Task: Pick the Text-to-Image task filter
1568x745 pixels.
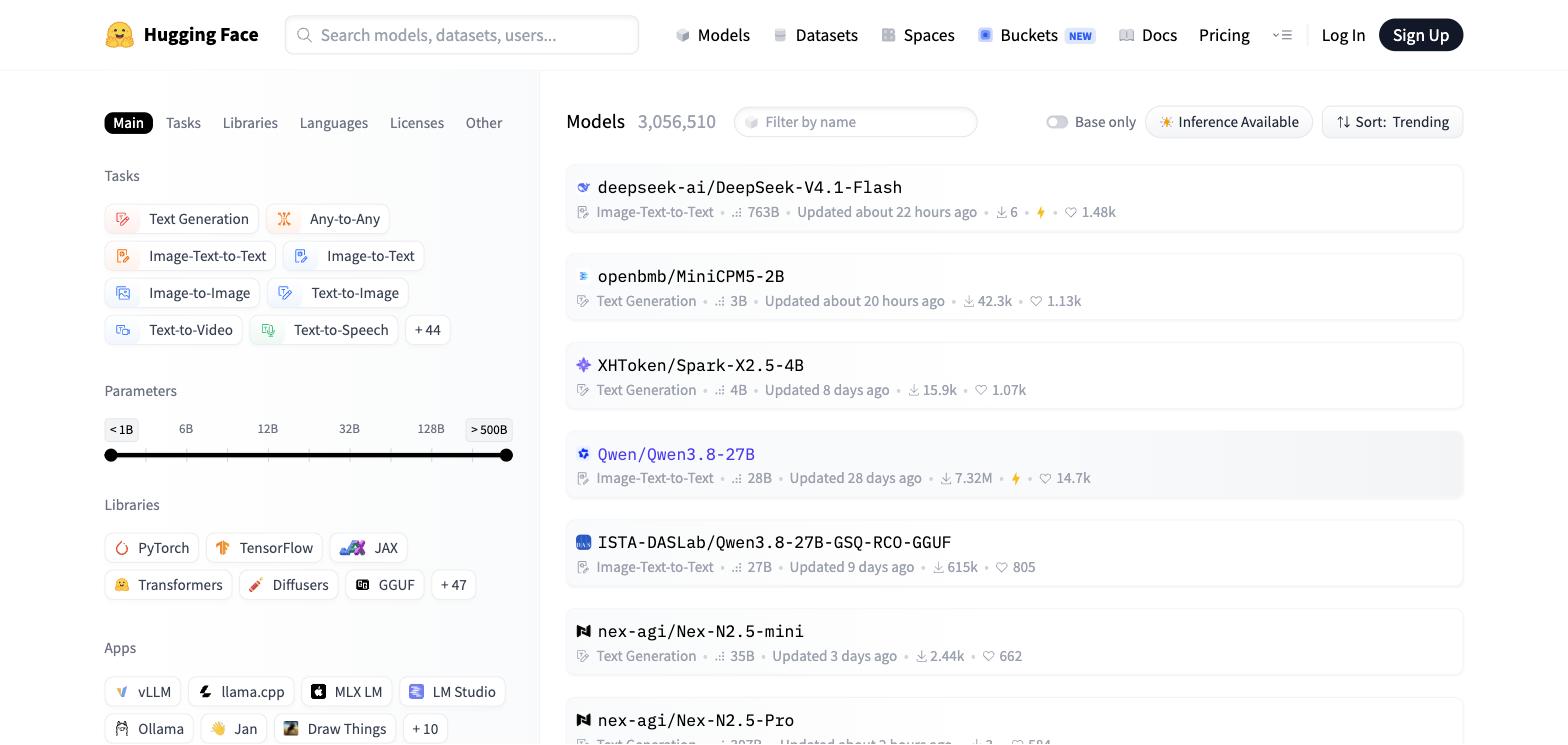Action: pyautogui.click(x=338, y=293)
